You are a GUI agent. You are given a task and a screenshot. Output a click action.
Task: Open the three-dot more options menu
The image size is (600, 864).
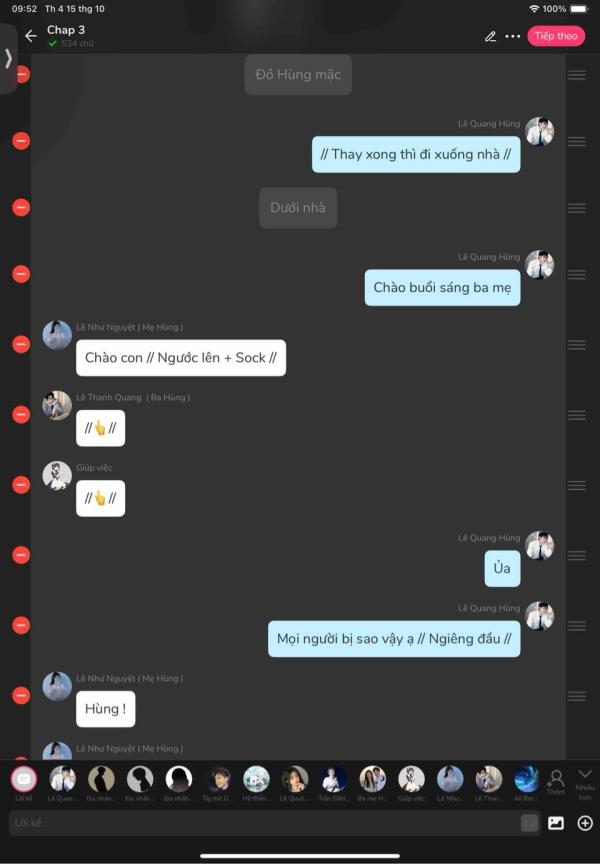[x=513, y=36]
